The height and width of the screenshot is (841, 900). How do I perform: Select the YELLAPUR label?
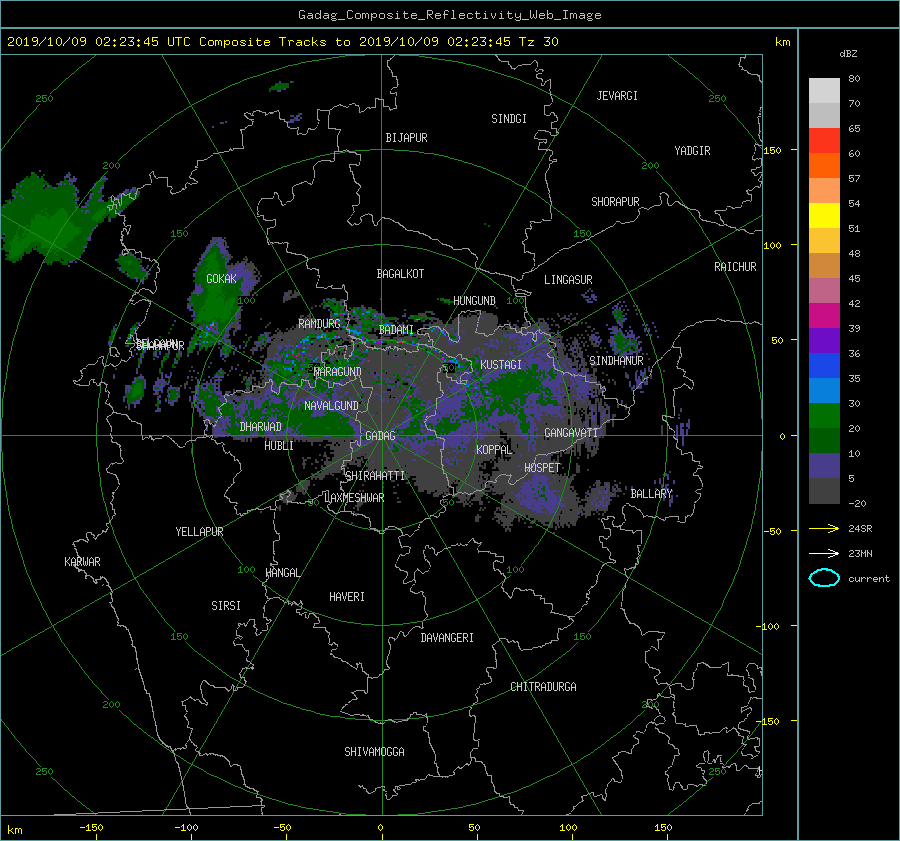(199, 532)
